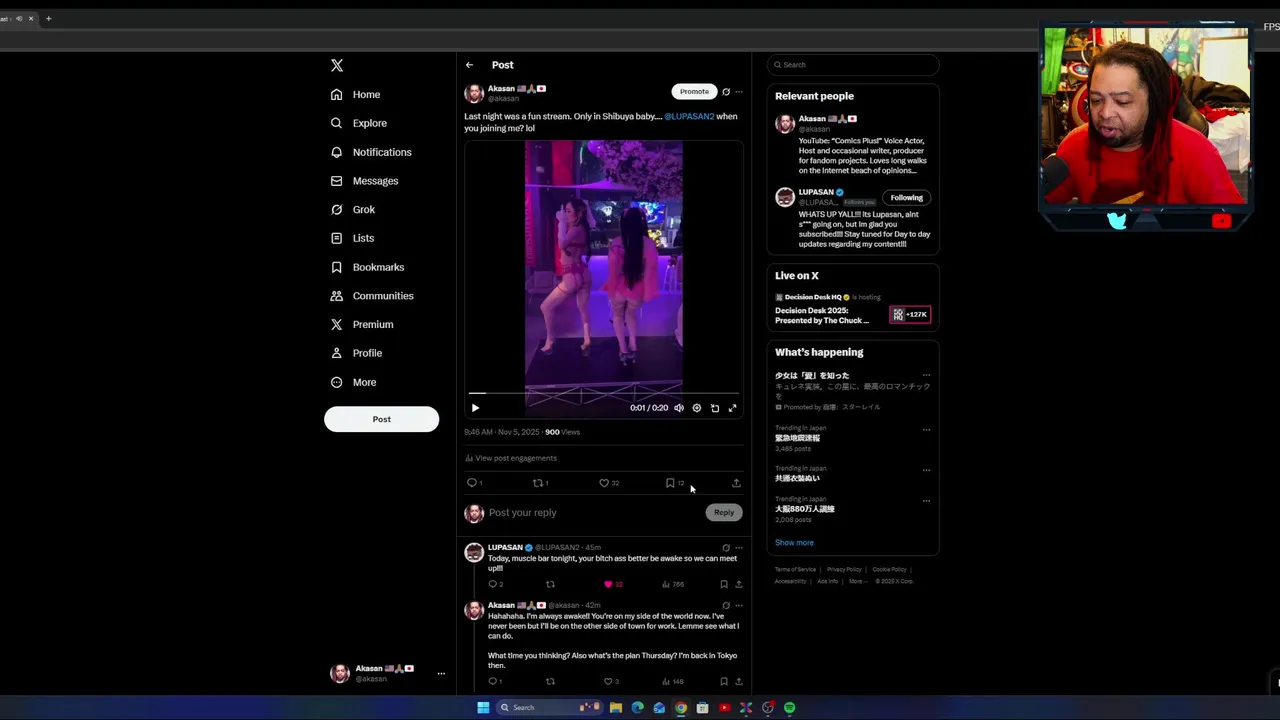Open File Explorer from the taskbar
Viewport: 1280px width, 720px height.
[616, 708]
